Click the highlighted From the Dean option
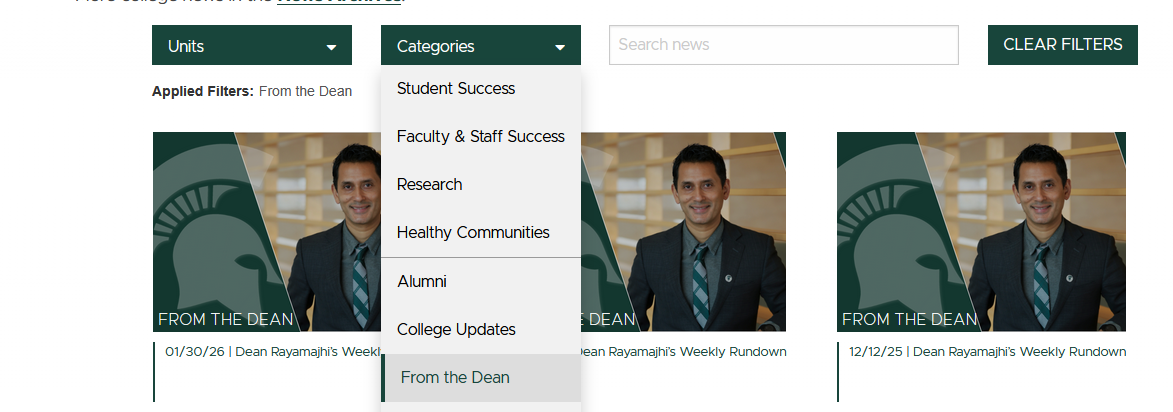Screen dimensions: 1173x412 pos(455,378)
